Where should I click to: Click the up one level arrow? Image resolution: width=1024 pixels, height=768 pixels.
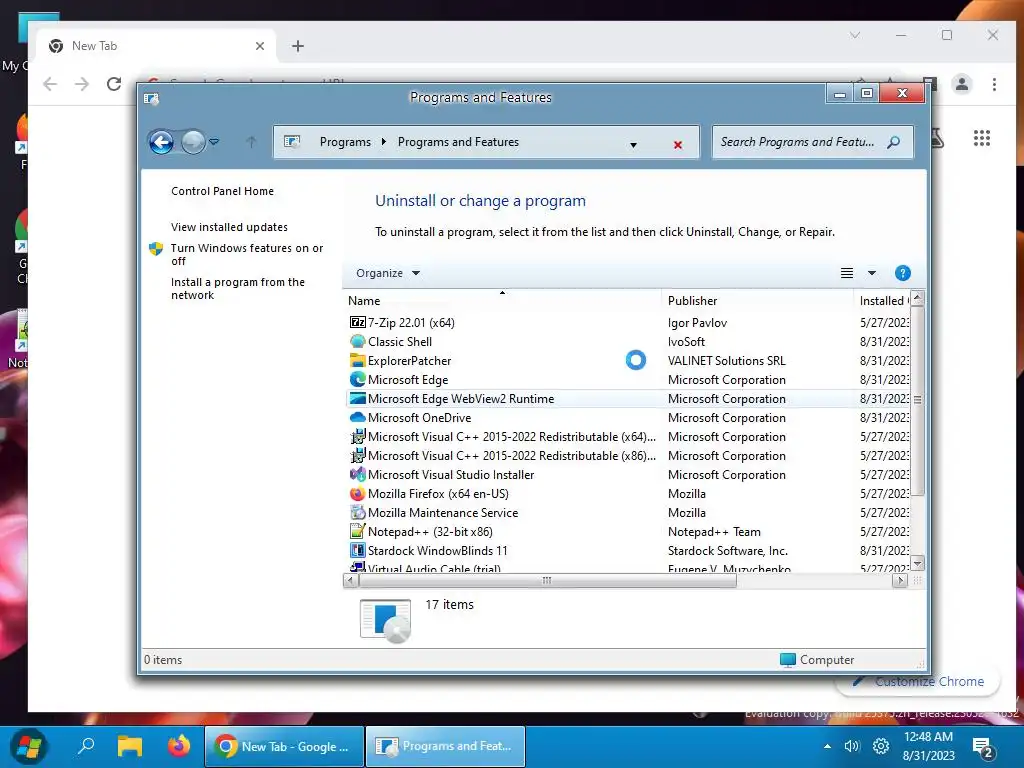point(251,142)
